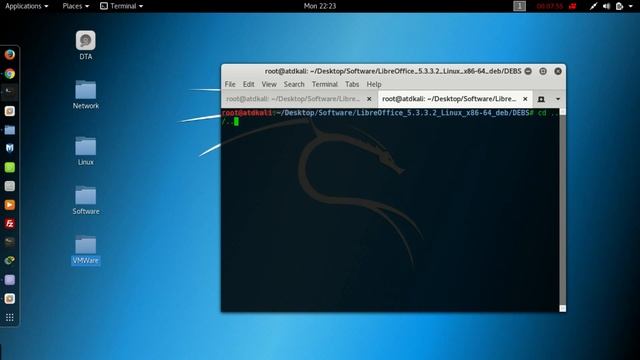The image size is (640, 360).
Task: Open the Places menu
Action: click(x=76, y=6)
